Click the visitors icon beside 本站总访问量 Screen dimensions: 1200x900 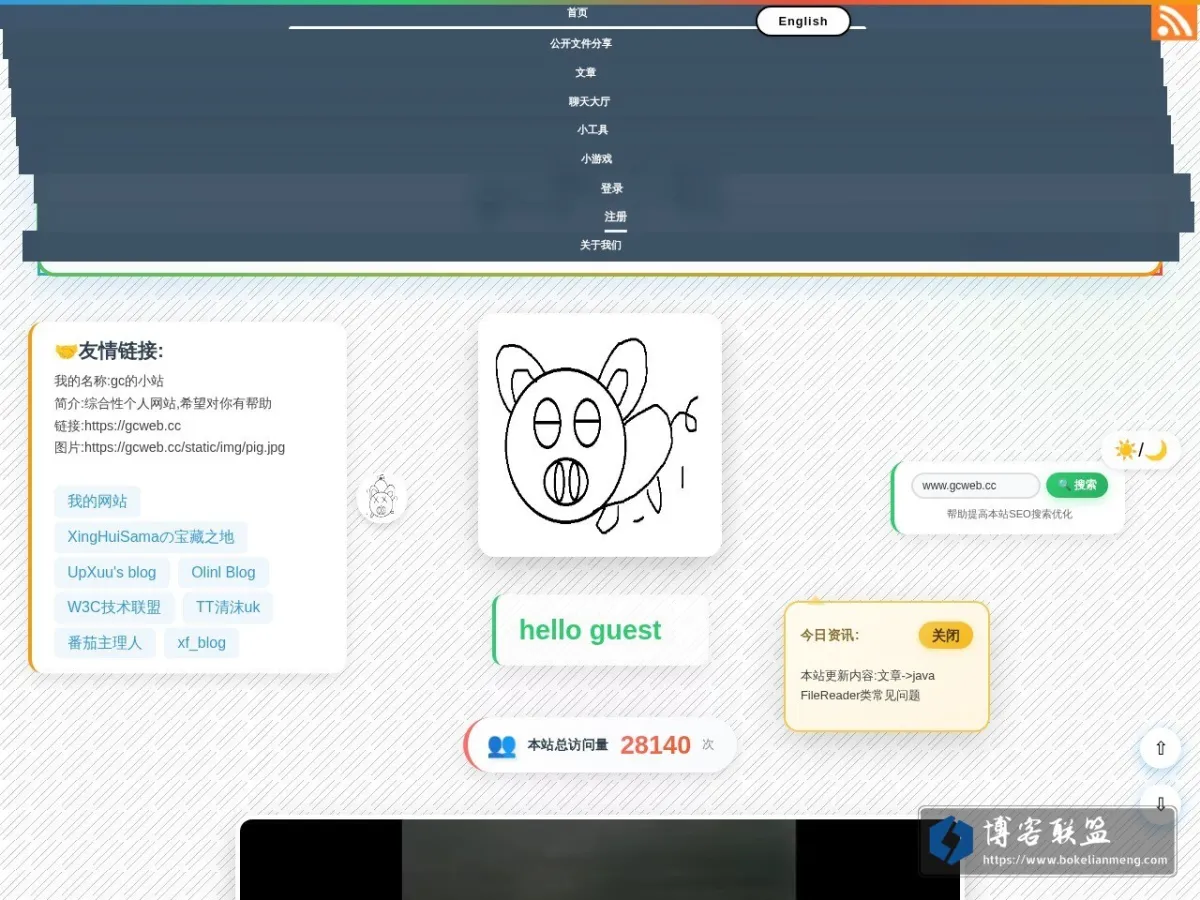coord(502,745)
